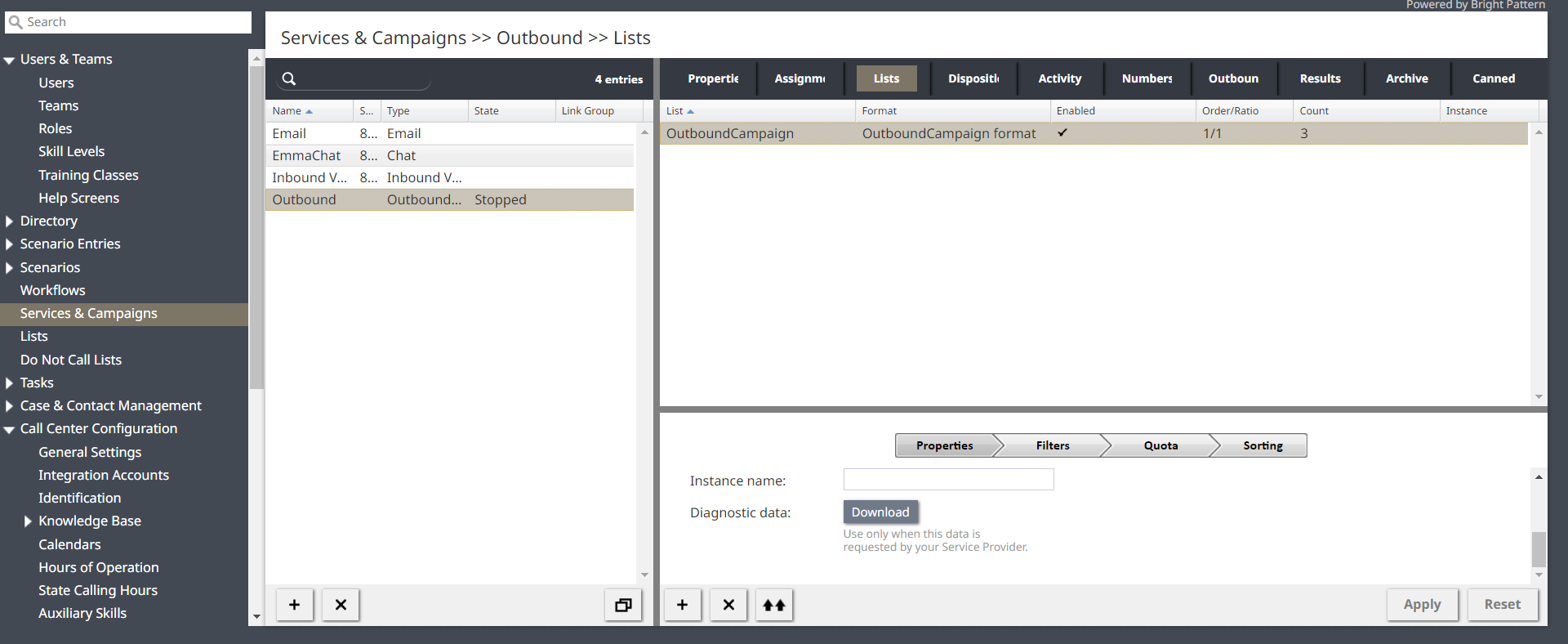Expand the Knowledge Base node
Screen dimensions: 1568x644
click(28, 521)
